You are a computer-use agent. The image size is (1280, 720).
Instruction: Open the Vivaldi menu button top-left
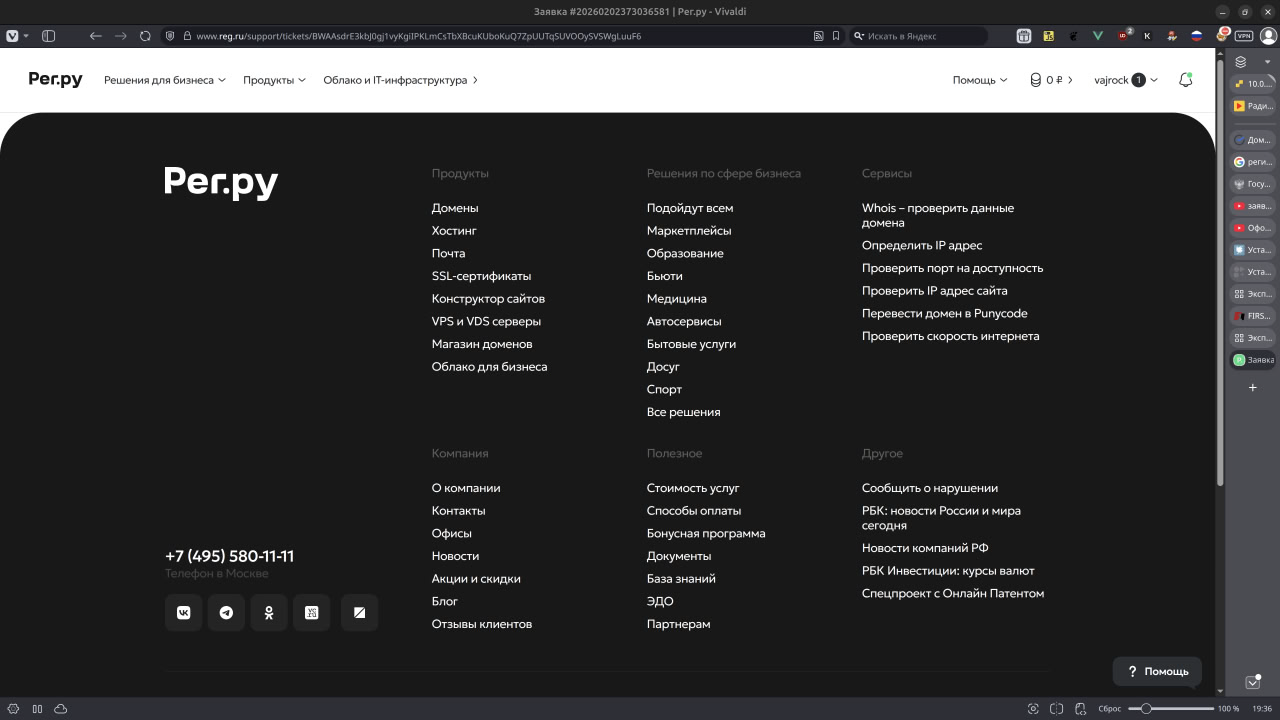pos(12,35)
